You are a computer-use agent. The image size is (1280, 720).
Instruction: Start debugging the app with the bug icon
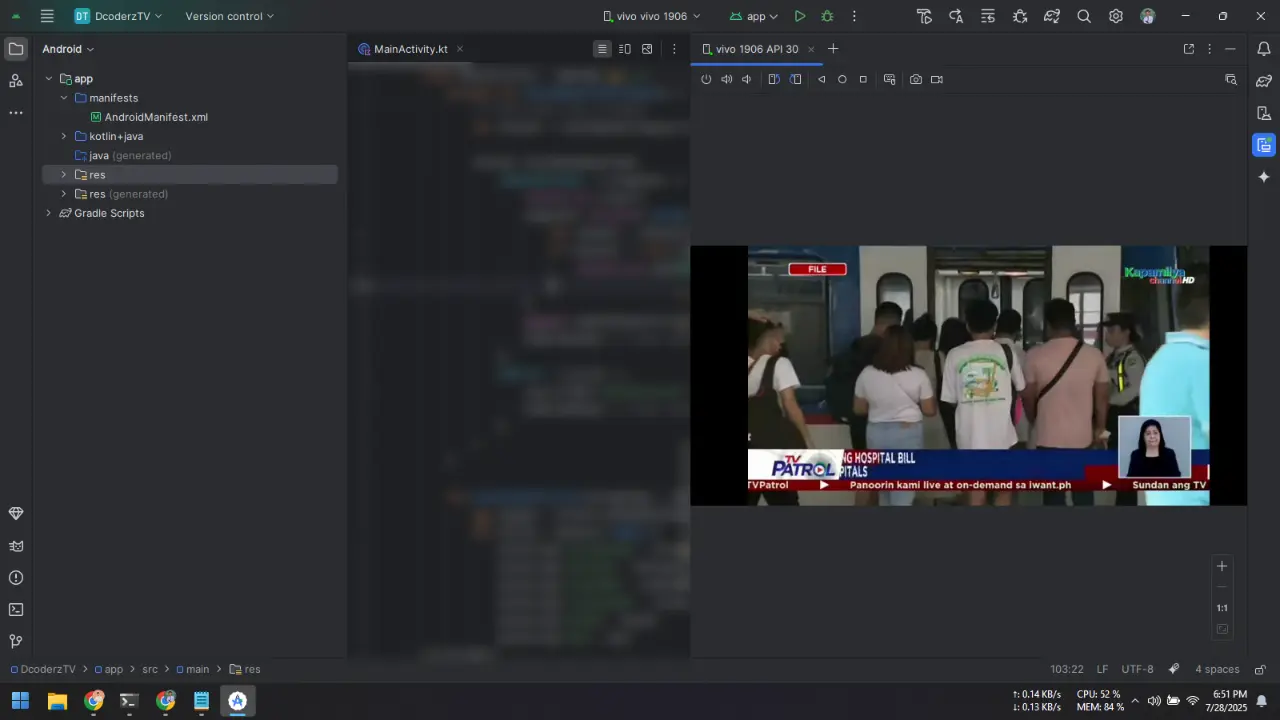coord(827,16)
